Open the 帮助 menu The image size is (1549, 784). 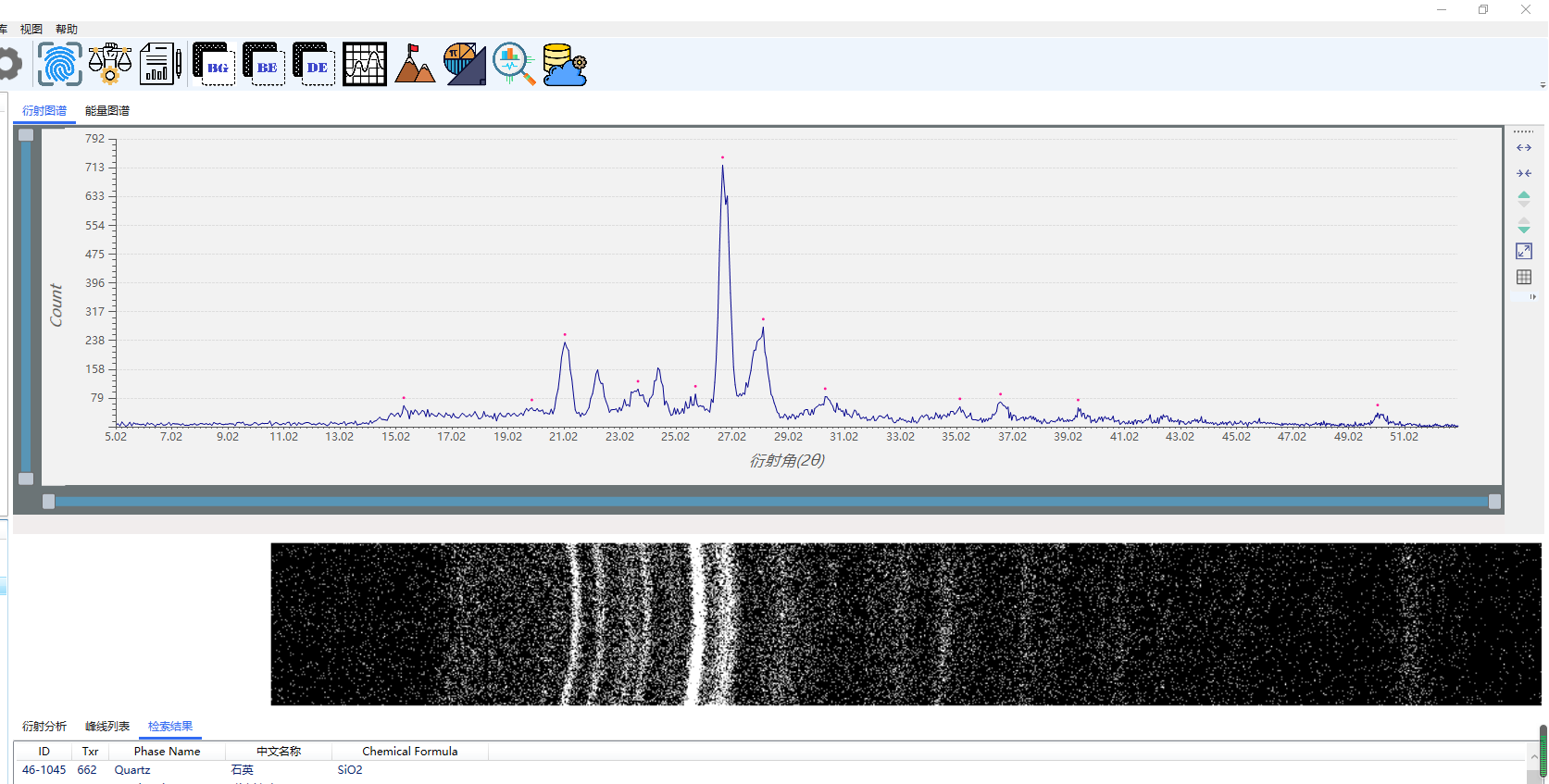(67, 30)
